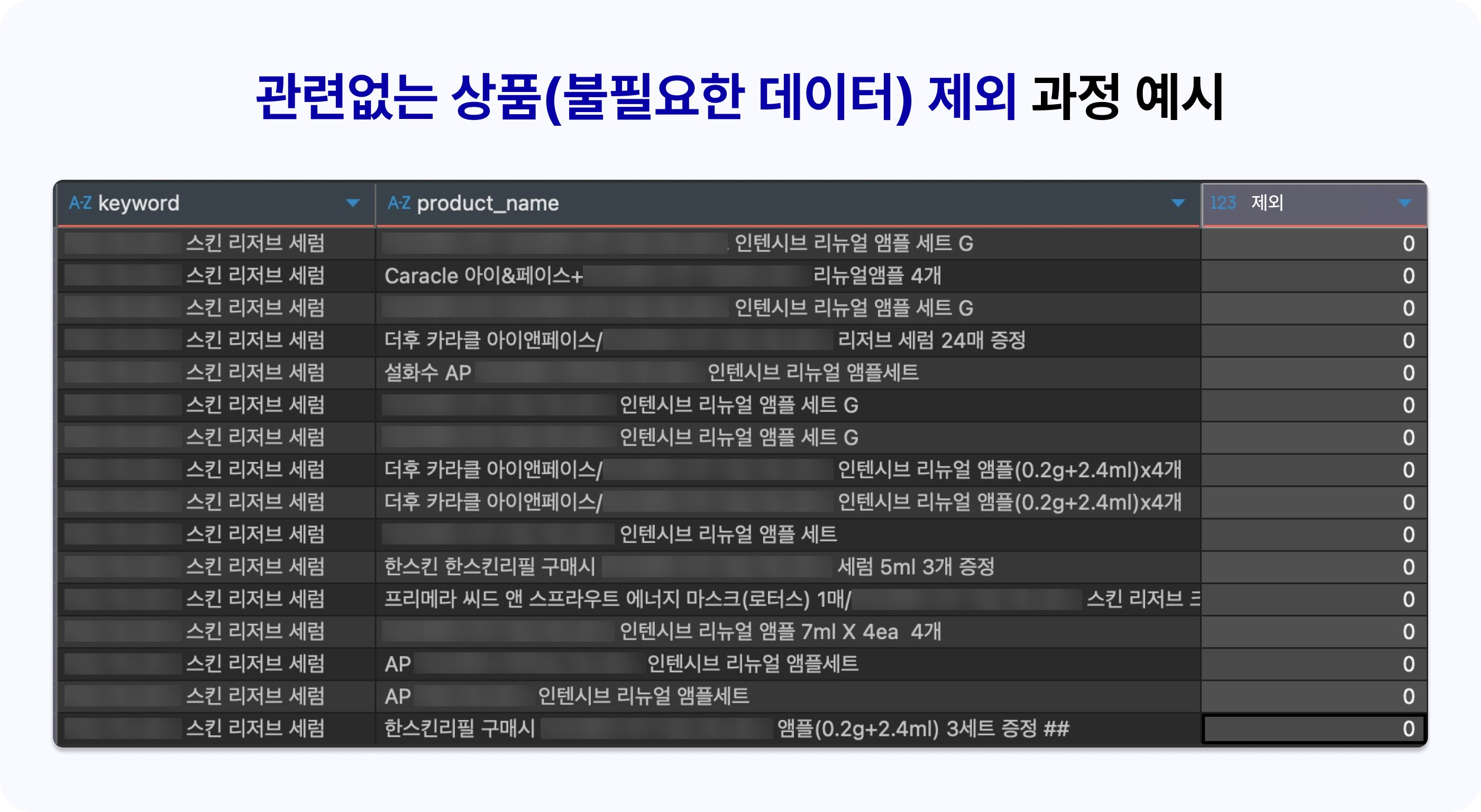Image resolution: width=1481 pixels, height=812 pixels.
Task: Open the product_name column filter dropdown
Action: [1177, 203]
